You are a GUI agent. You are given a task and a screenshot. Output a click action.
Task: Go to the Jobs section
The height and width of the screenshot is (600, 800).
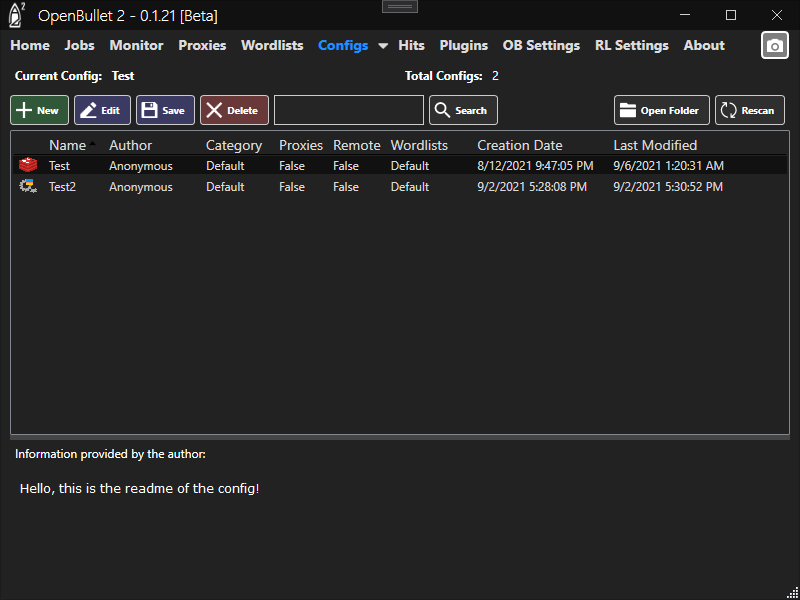tap(80, 45)
